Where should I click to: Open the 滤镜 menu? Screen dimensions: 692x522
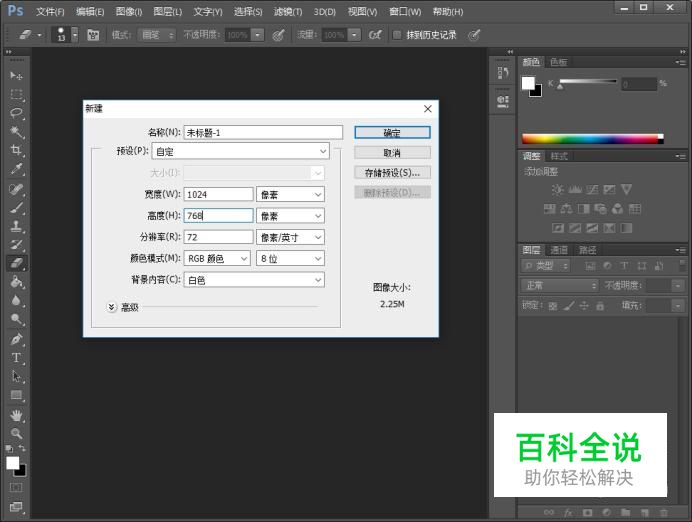(288, 12)
